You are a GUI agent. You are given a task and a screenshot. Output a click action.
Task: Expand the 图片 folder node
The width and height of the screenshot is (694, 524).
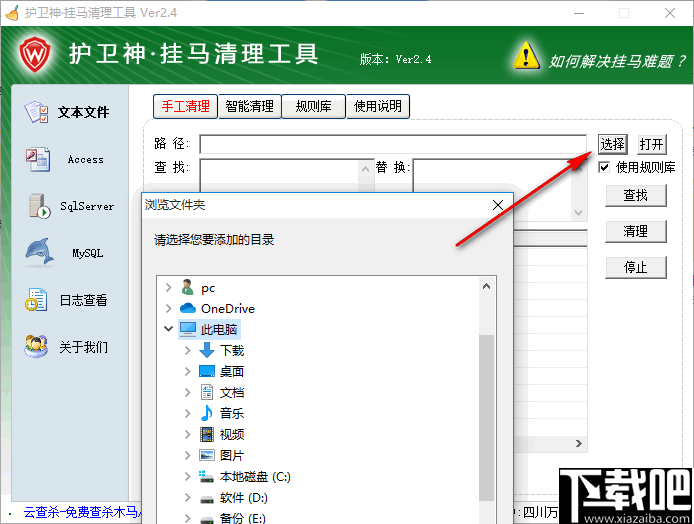188,455
